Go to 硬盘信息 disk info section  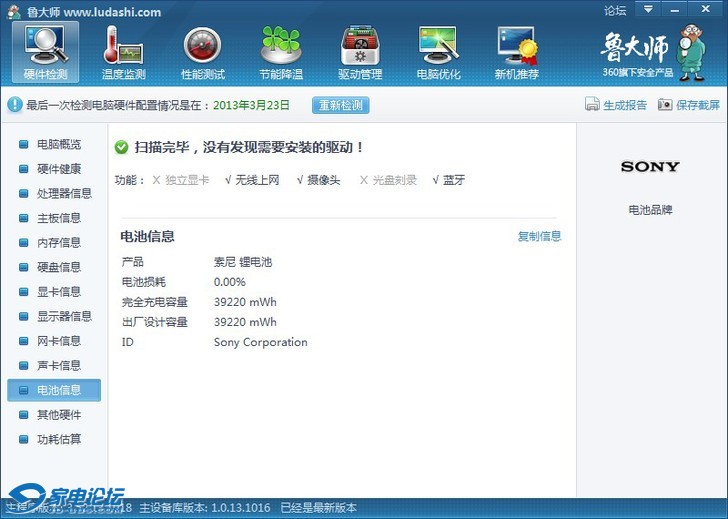pyautogui.click(x=58, y=267)
